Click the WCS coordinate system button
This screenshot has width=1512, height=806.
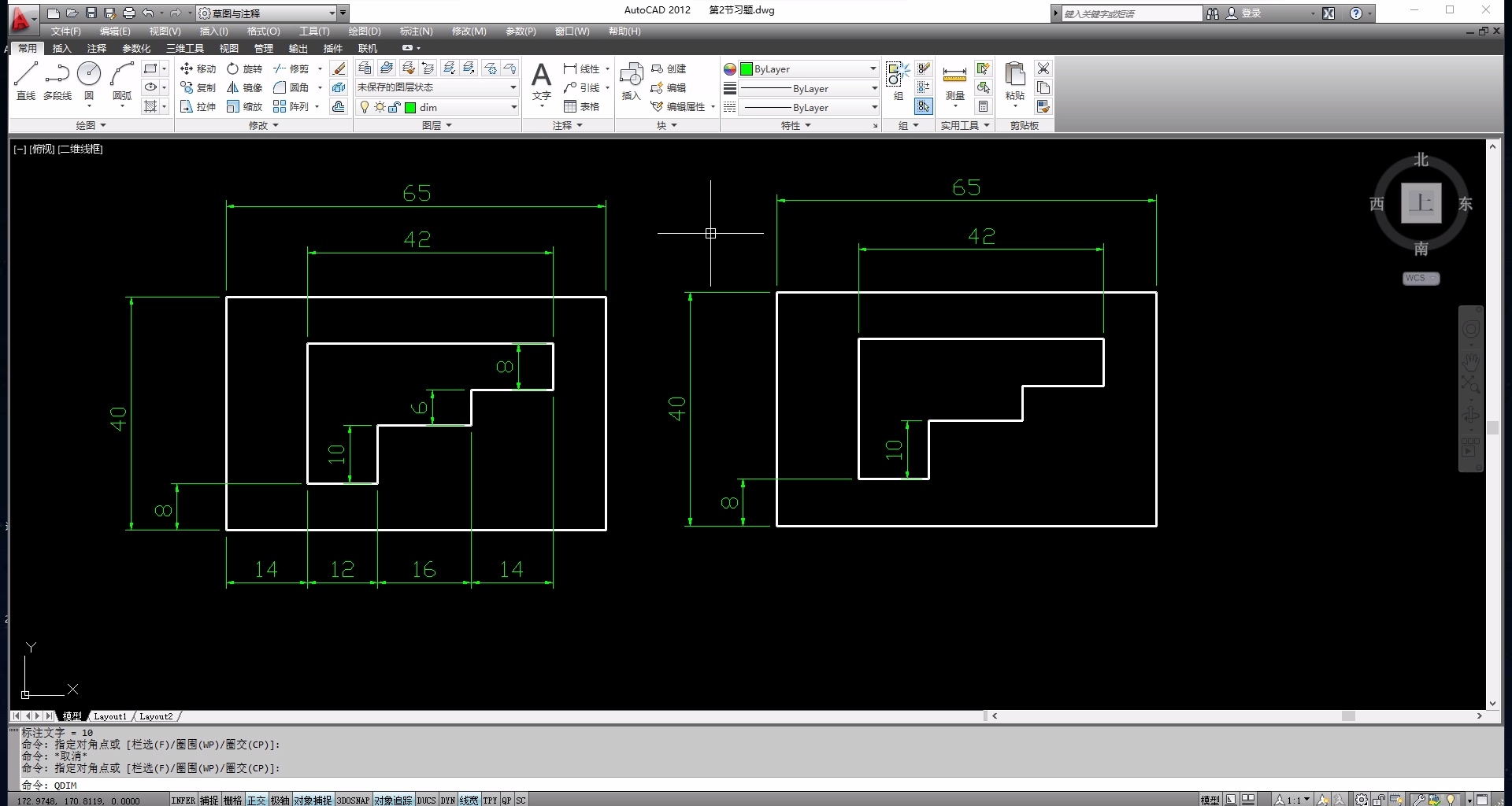click(1421, 278)
